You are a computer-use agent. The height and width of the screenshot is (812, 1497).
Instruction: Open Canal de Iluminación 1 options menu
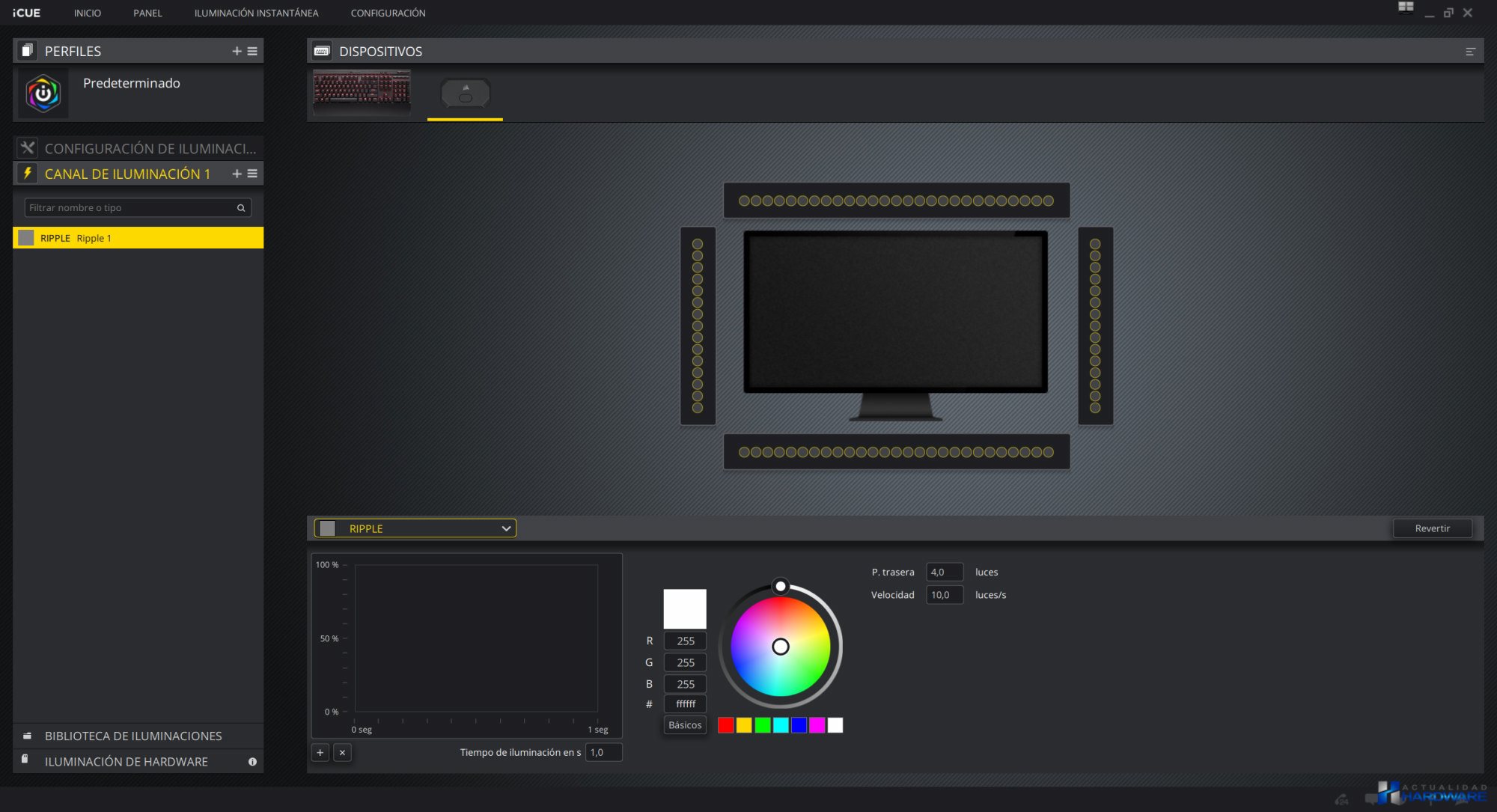[252, 174]
